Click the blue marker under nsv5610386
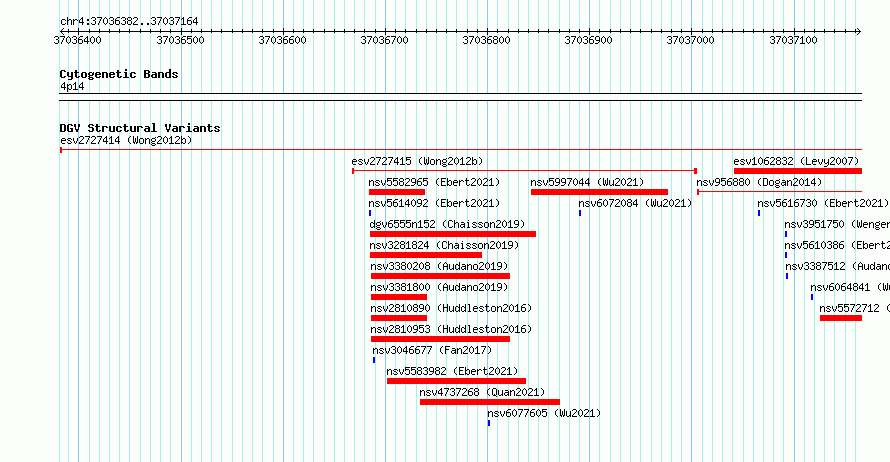890x462 pixels. coord(786,255)
